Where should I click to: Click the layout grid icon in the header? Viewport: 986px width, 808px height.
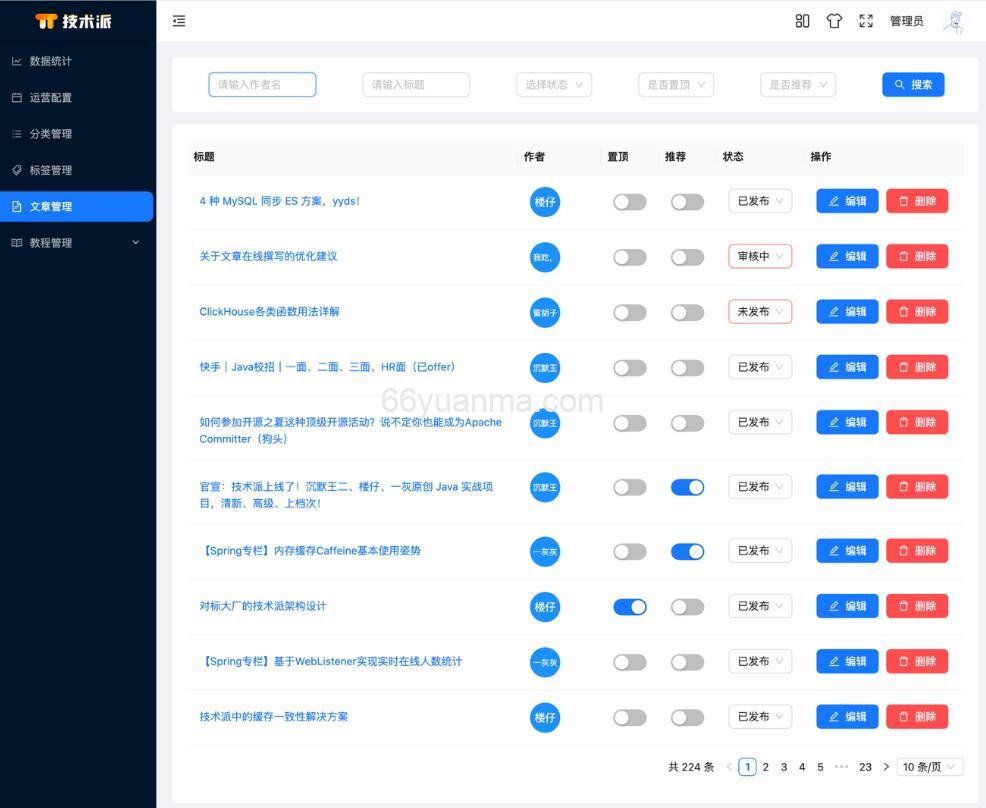click(802, 20)
